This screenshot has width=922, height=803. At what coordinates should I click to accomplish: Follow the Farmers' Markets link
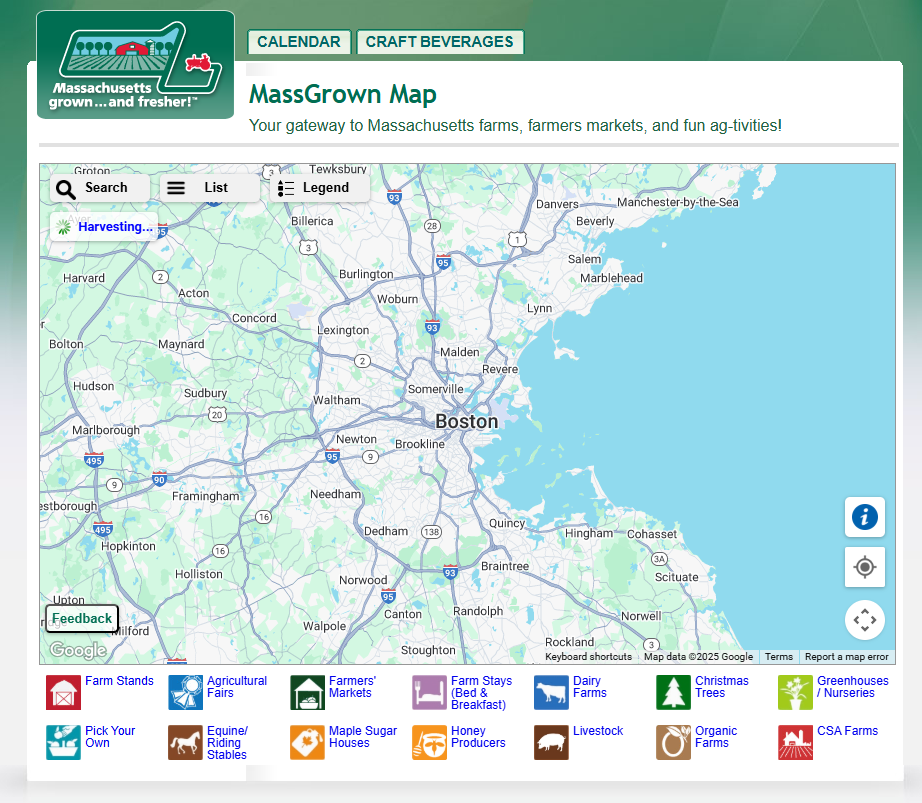coord(352,687)
